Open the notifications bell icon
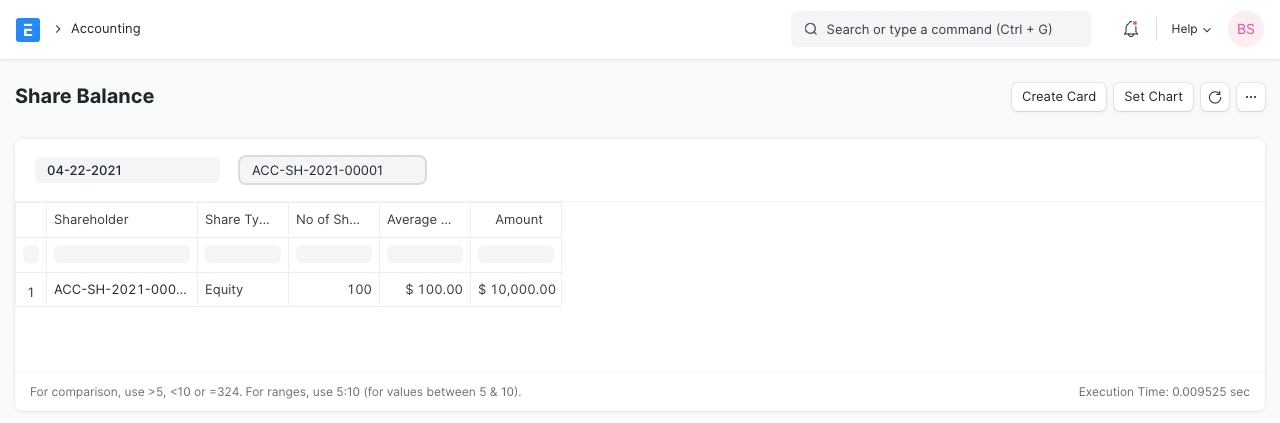This screenshot has height=423, width=1280. (1131, 29)
